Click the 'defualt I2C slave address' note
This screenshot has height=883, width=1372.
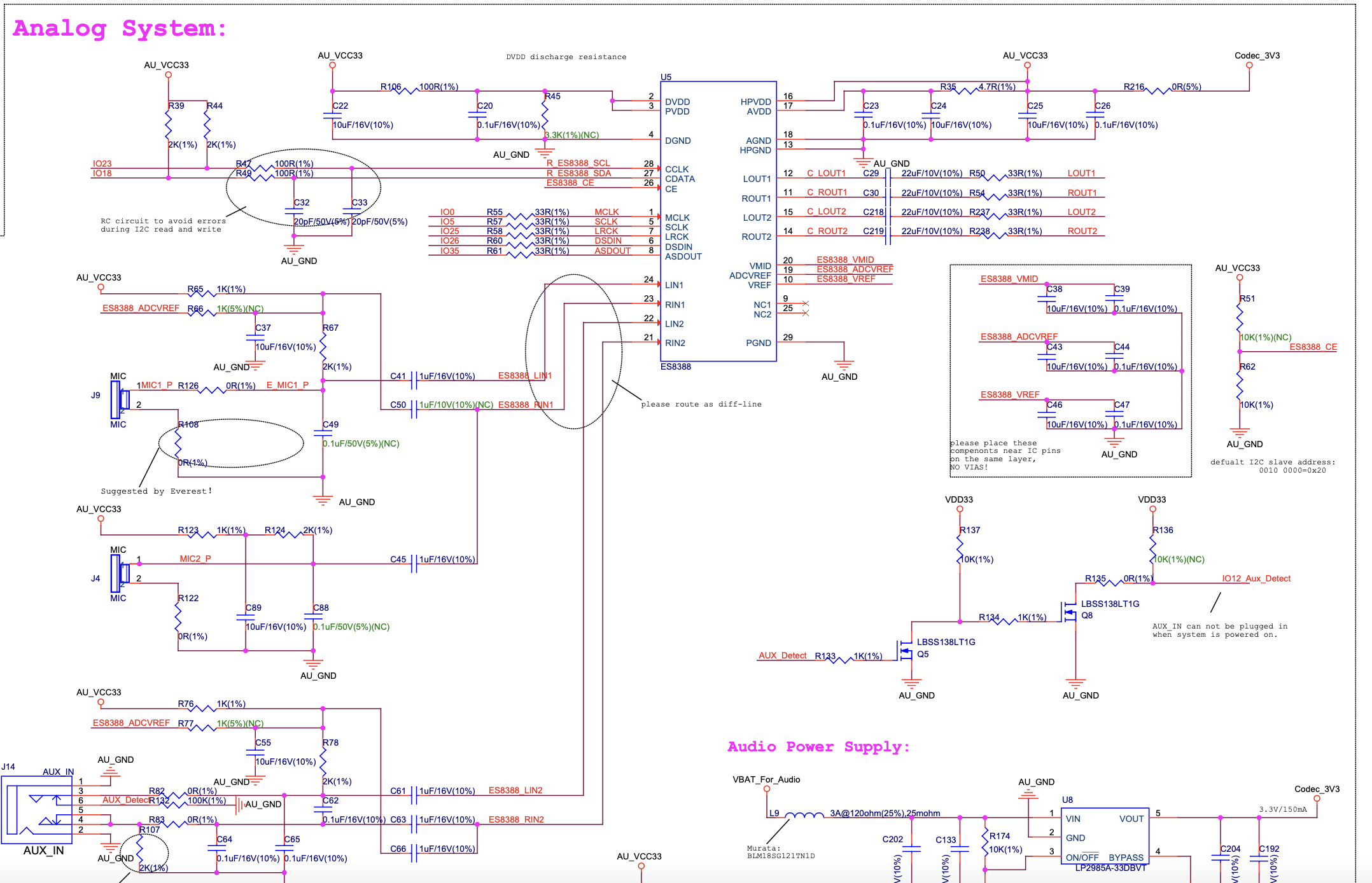point(1273,466)
